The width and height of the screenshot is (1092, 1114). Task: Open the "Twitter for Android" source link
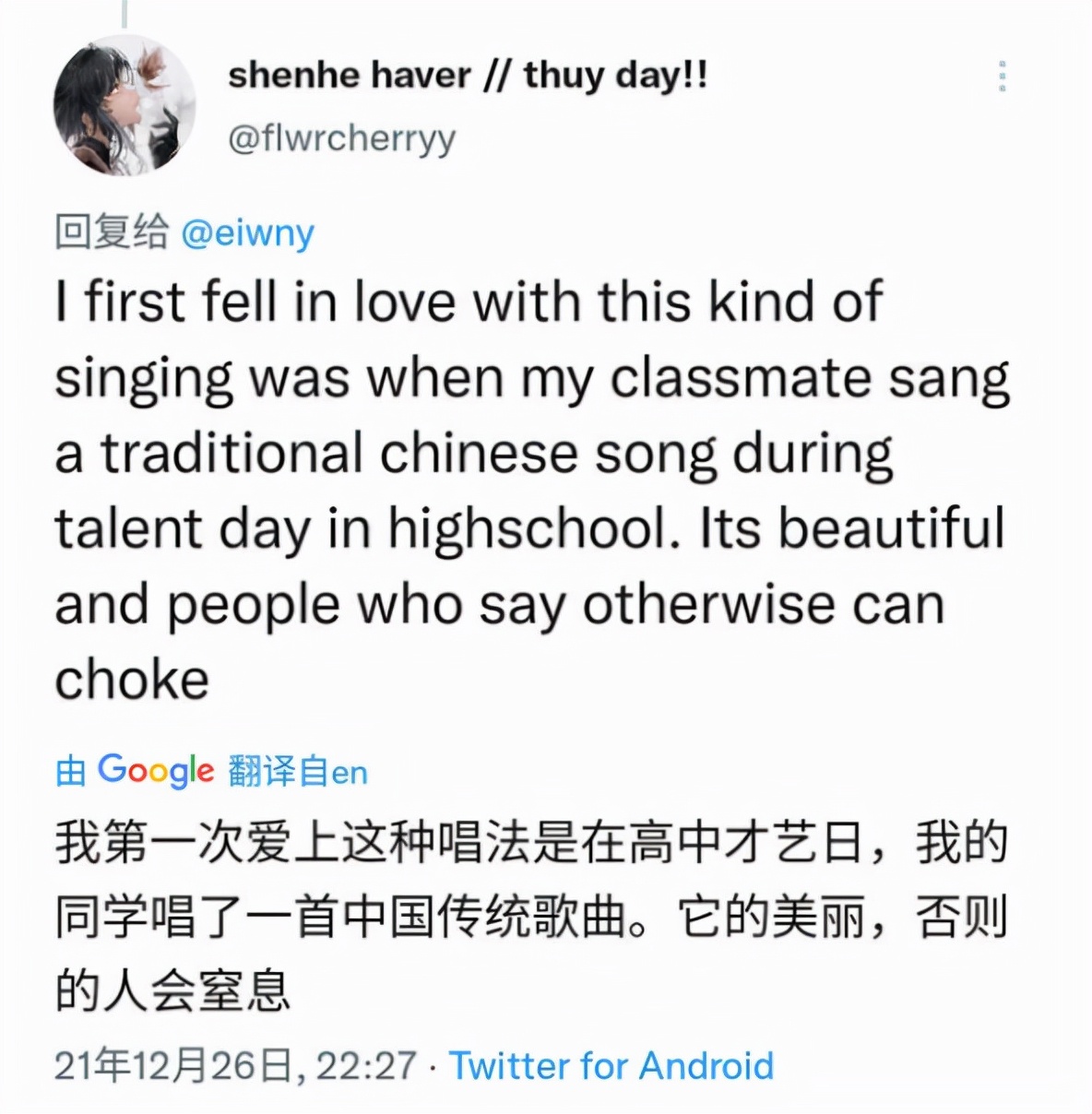[x=611, y=1066]
